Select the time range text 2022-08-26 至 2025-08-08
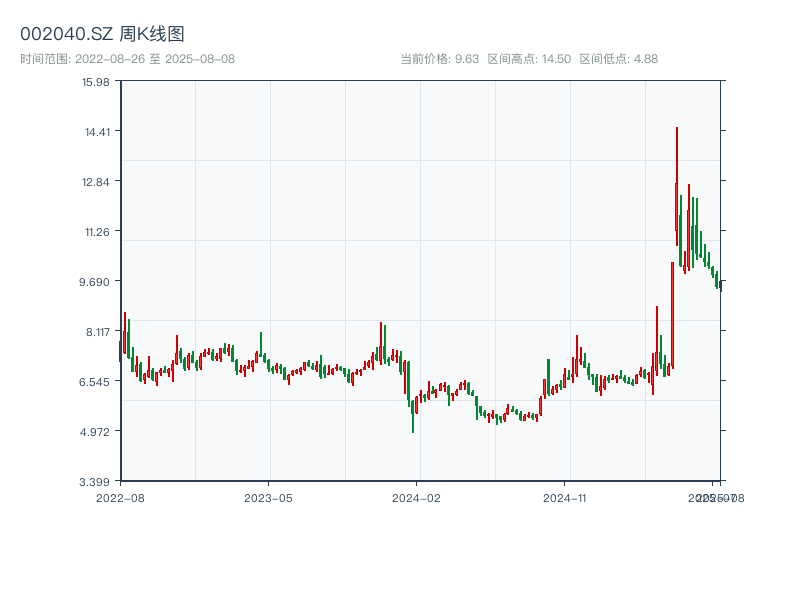 click(155, 59)
